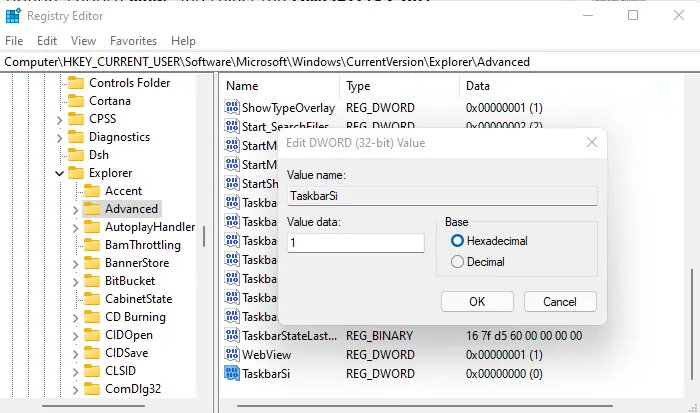Select the WebView value icon
This screenshot has width=700, height=413.
tap(232, 355)
